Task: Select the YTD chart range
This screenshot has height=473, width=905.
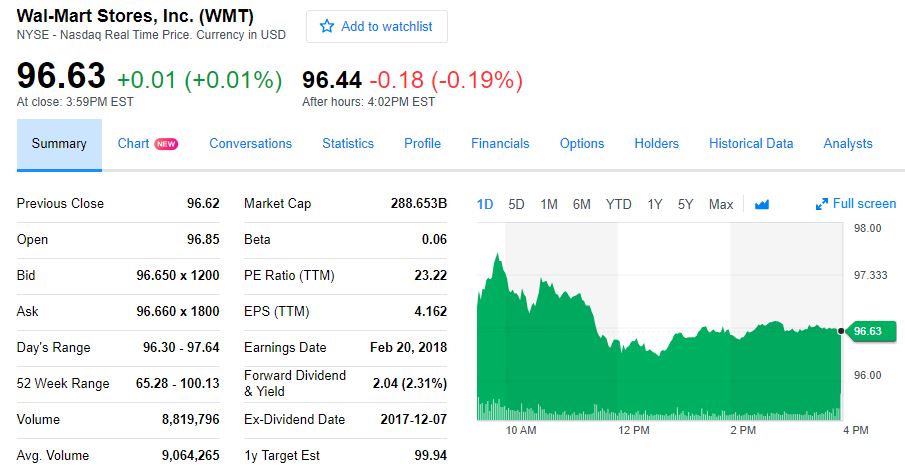Action: point(619,204)
